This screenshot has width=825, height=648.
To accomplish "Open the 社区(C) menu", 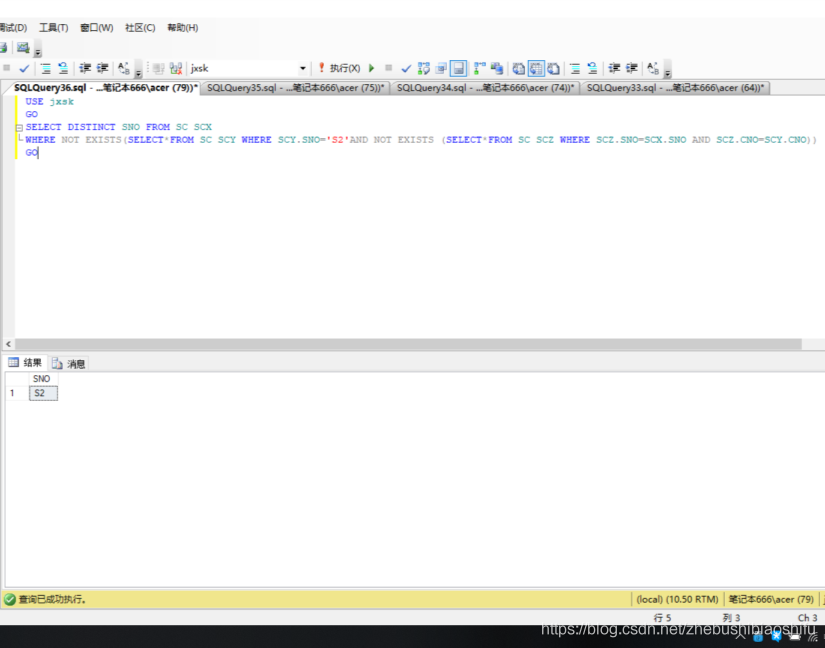I will click(140, 27).
